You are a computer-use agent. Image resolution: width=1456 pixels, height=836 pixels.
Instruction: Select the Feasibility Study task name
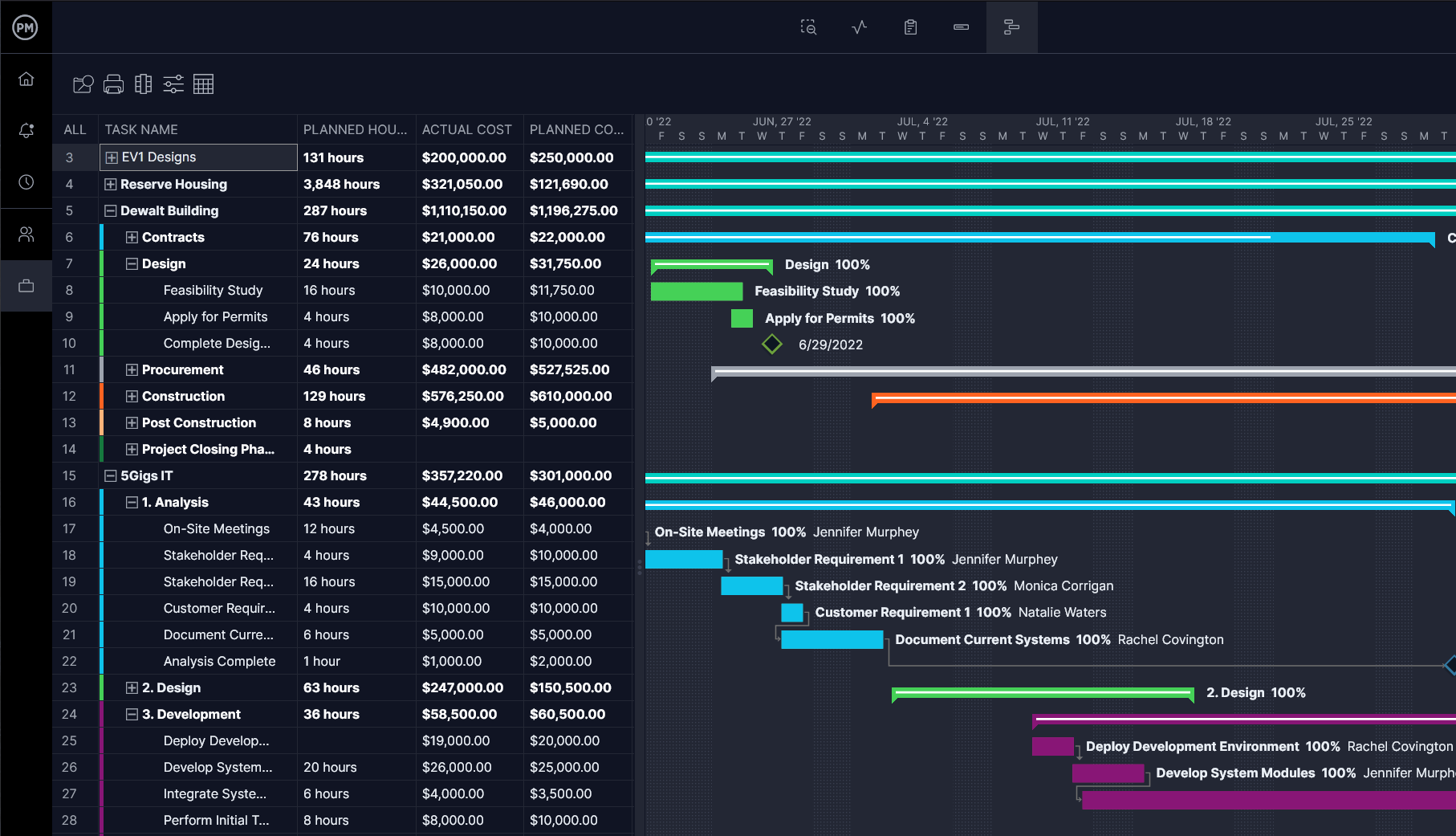coord(213,291)
